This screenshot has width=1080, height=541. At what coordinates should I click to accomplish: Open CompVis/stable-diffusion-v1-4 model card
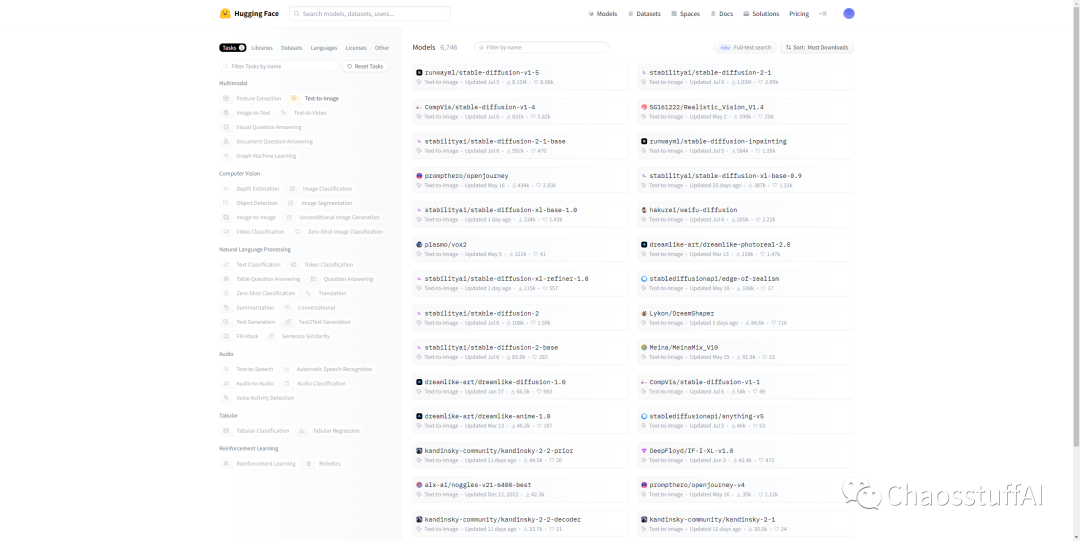coord(521,112)
